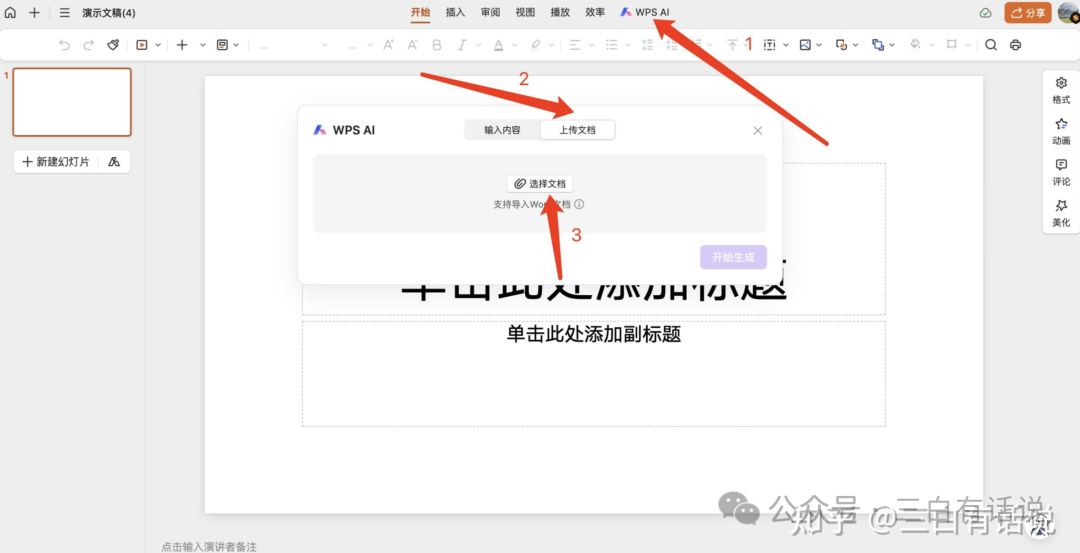Screen dimensions: 1080x553
Task: Click the font color A icon
Action: tap(498, 45)
